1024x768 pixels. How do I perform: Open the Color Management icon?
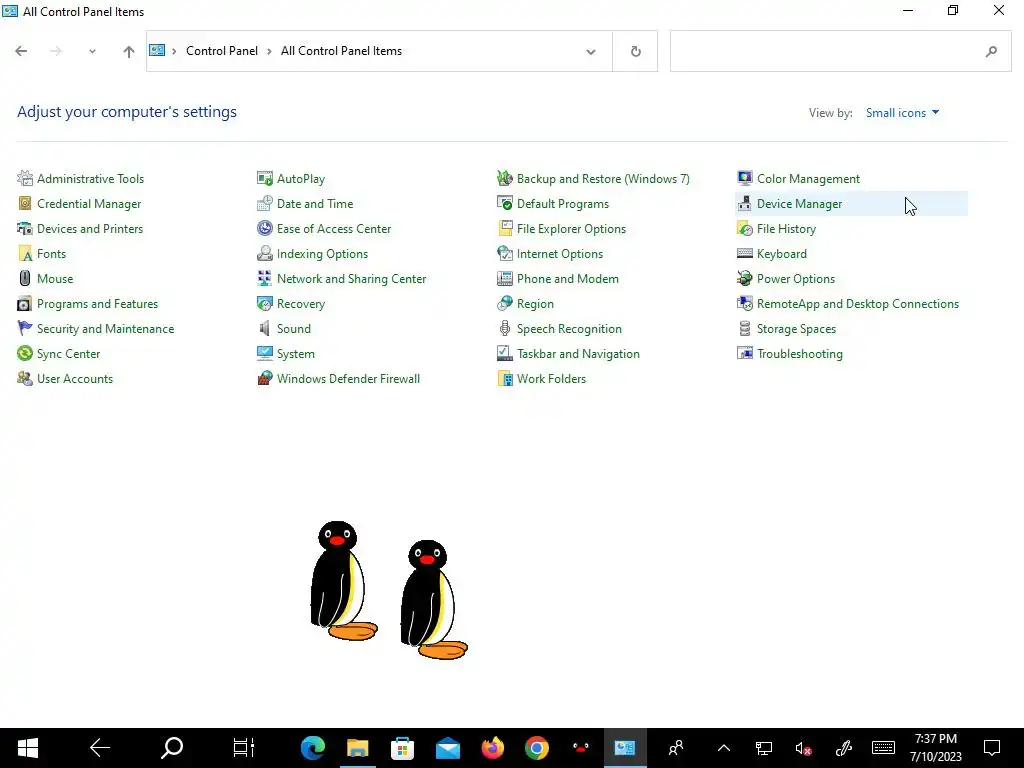point(744,178)
